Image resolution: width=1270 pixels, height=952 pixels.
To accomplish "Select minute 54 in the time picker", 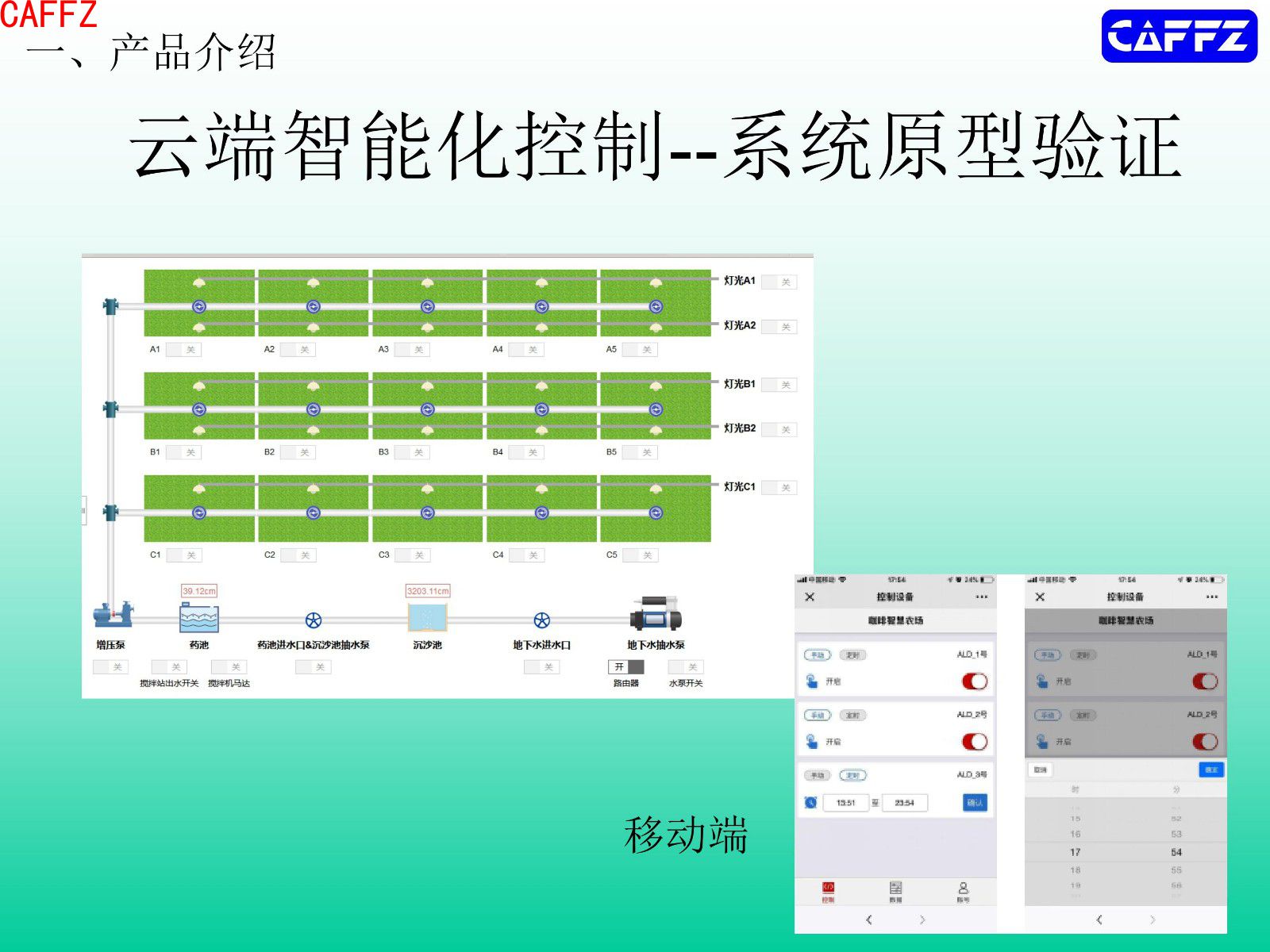I will [1176, 852].
